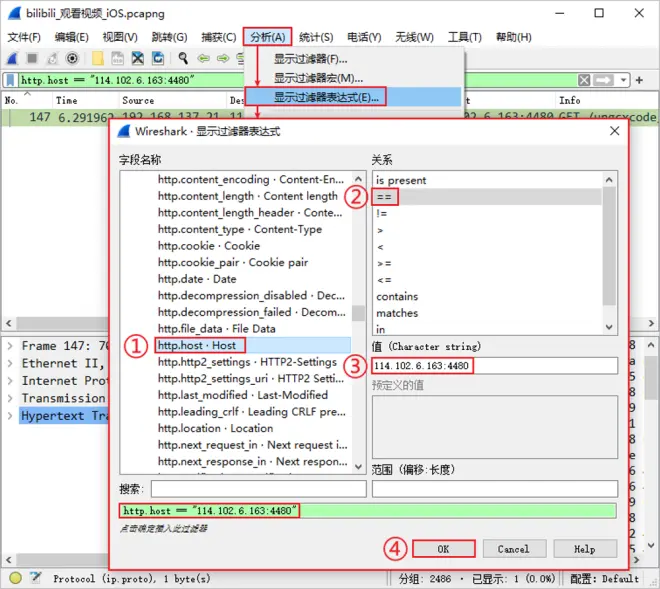Click the main display filter input bar
This screenshot has height=589, width=660.
coord(295,80)
